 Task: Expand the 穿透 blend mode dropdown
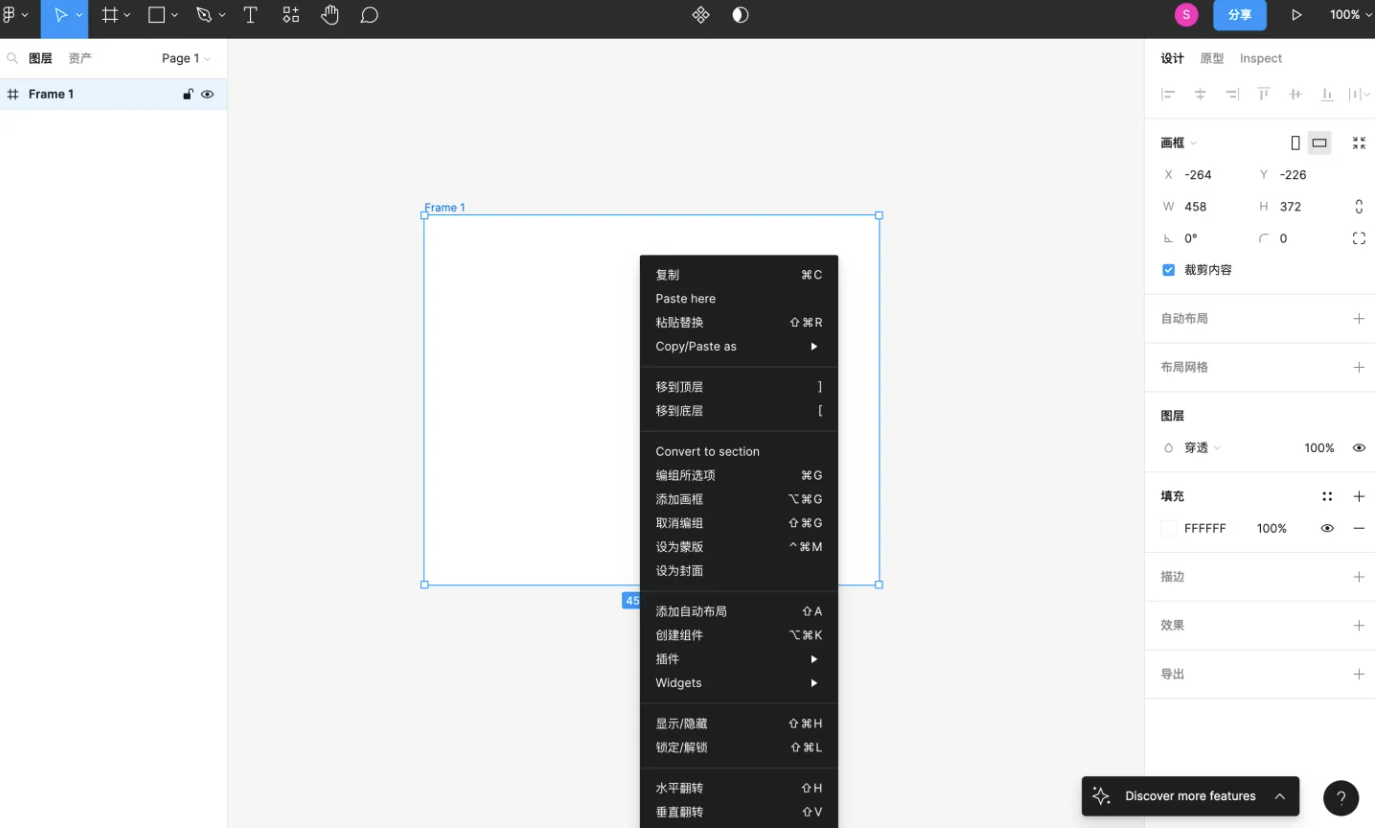coord(1202,448)
